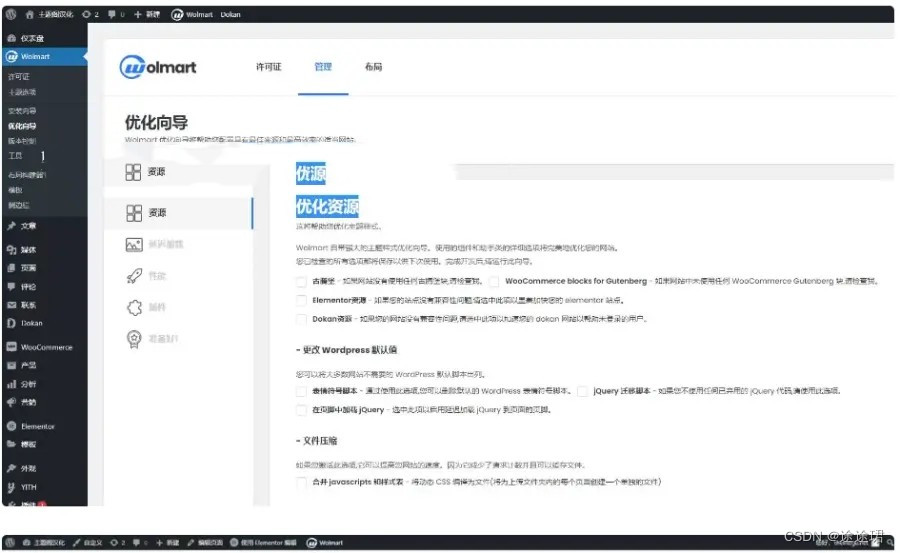The image size is (900, 553).
Task: Click Wolmart in the bottom admin bar
Action: (x=325, y=542)
